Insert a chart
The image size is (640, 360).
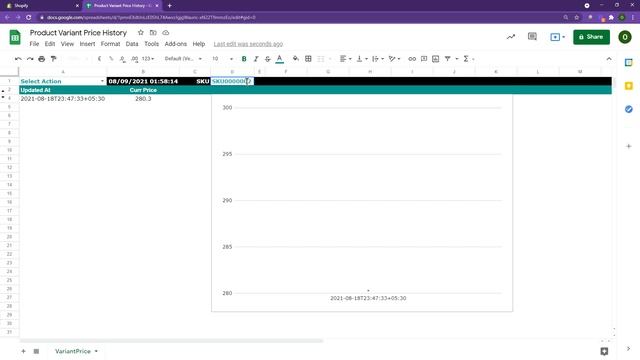coord(436,59)
